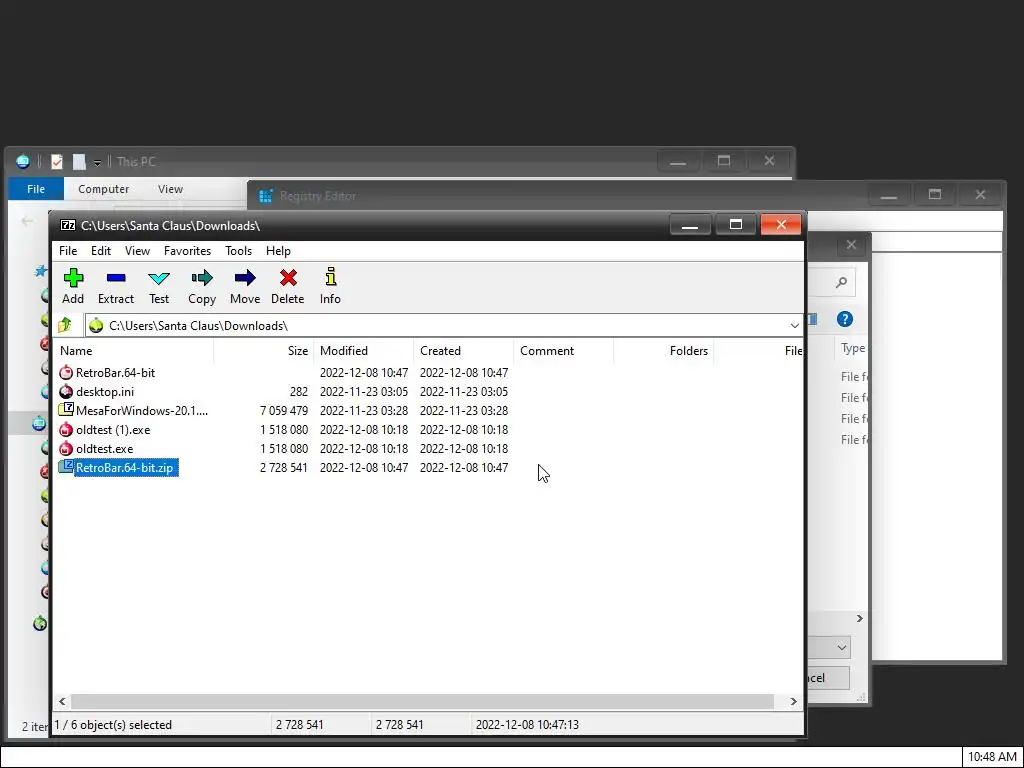The image size is (1024, 768).
Task: Switch to Computer tab in This PC
Action: pyautogui.click(x=103, y=189)
